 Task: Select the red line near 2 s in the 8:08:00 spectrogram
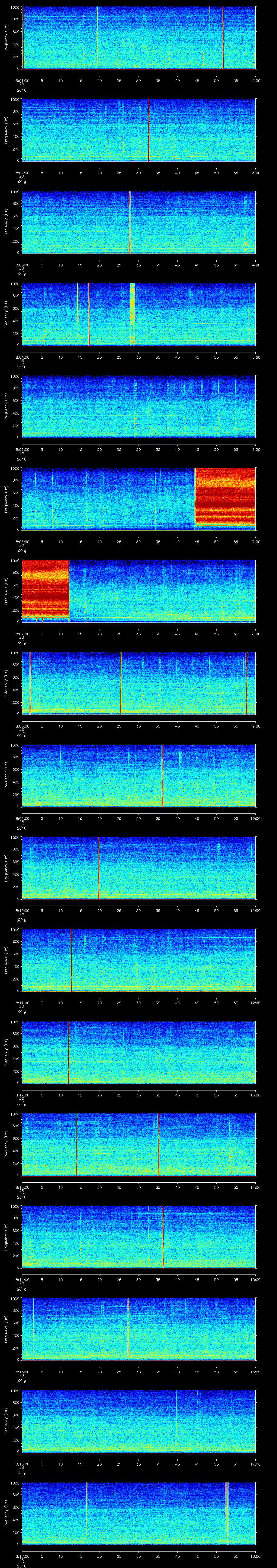pyautogui.click(x=30, y=683)
